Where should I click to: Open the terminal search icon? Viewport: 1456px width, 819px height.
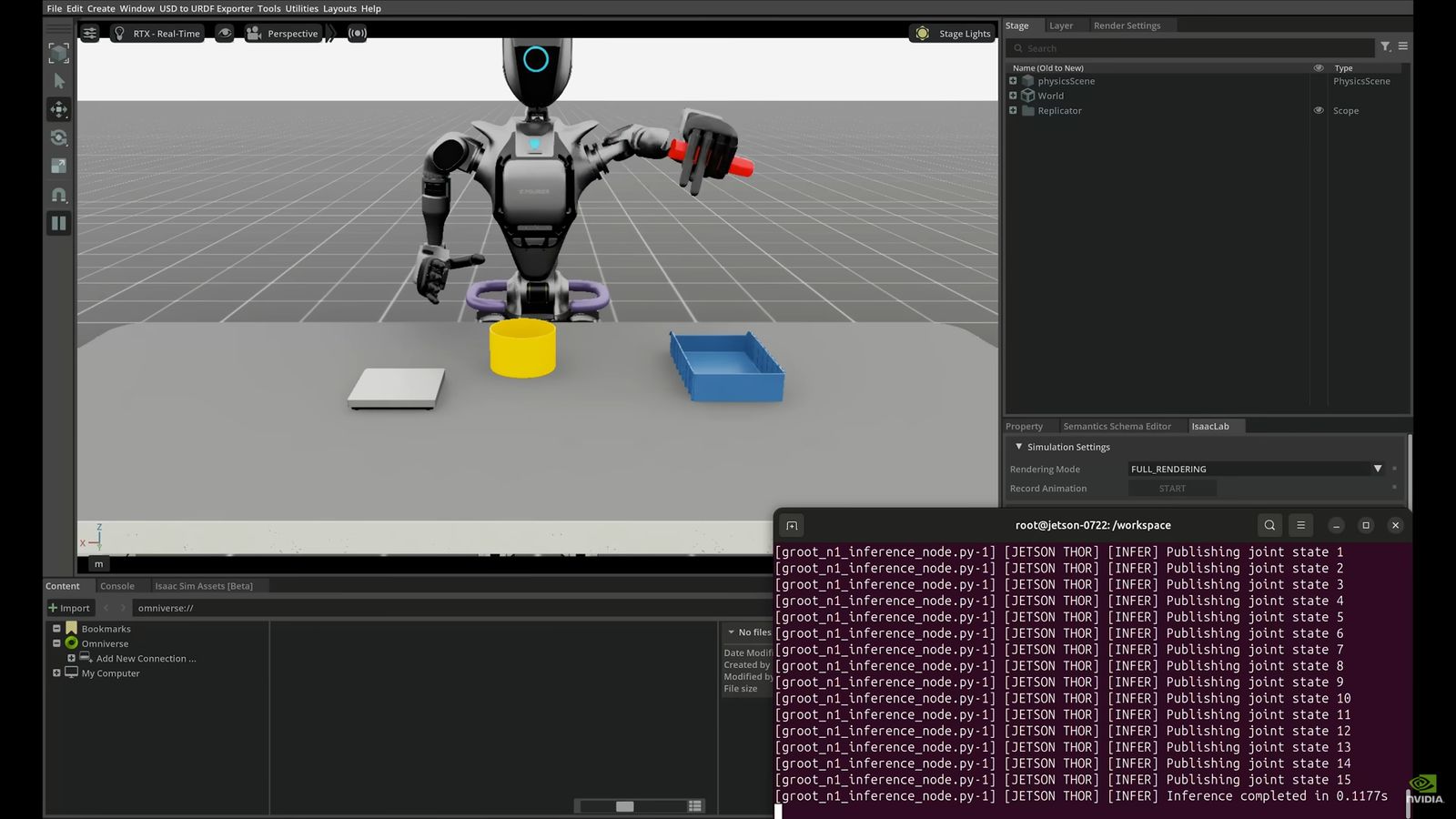[x=1269, y=525]
